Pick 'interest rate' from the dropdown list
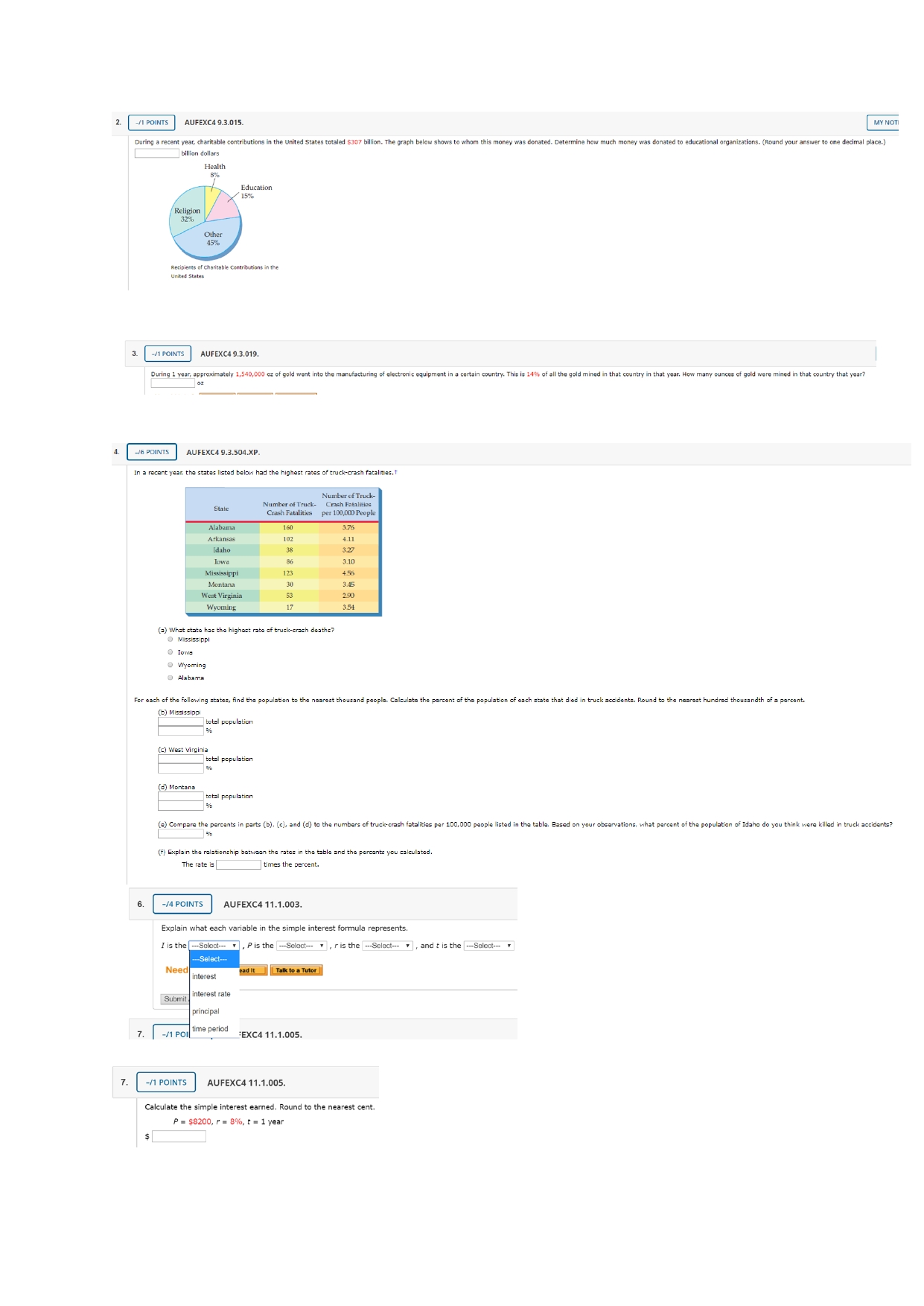Screen dimensions: 924x1306 [x=214, y=994]
